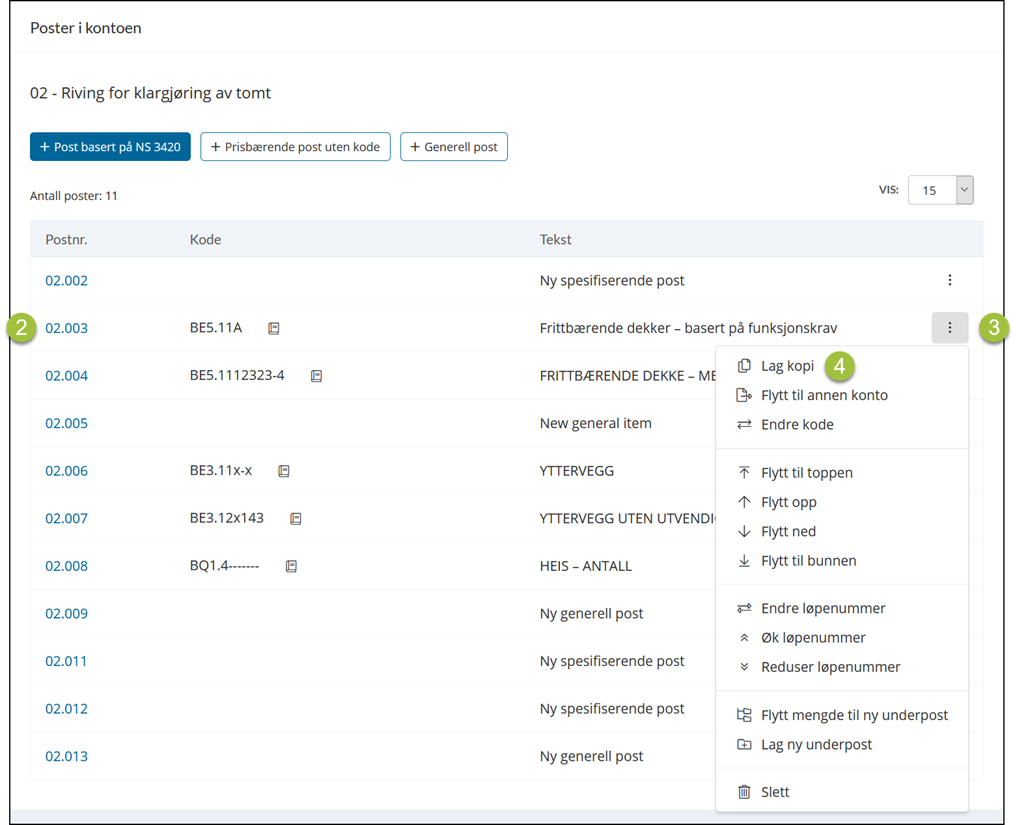This screenshot has width=1016, height=825.
Task: Open code description icon beside BQ1.4-------
Action: [x=291, y=566]
